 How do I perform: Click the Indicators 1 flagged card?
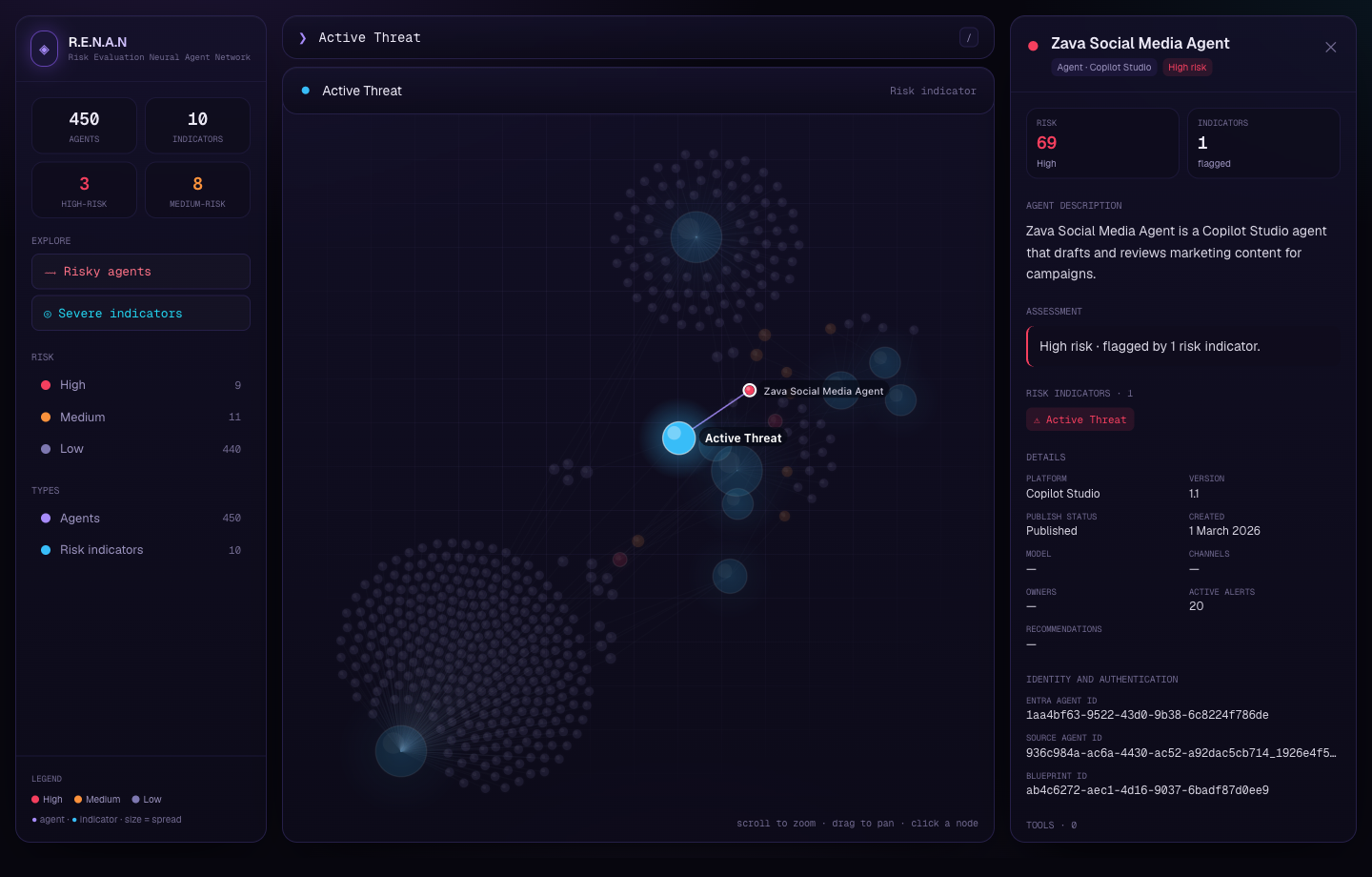click(x=1263, y=143)
